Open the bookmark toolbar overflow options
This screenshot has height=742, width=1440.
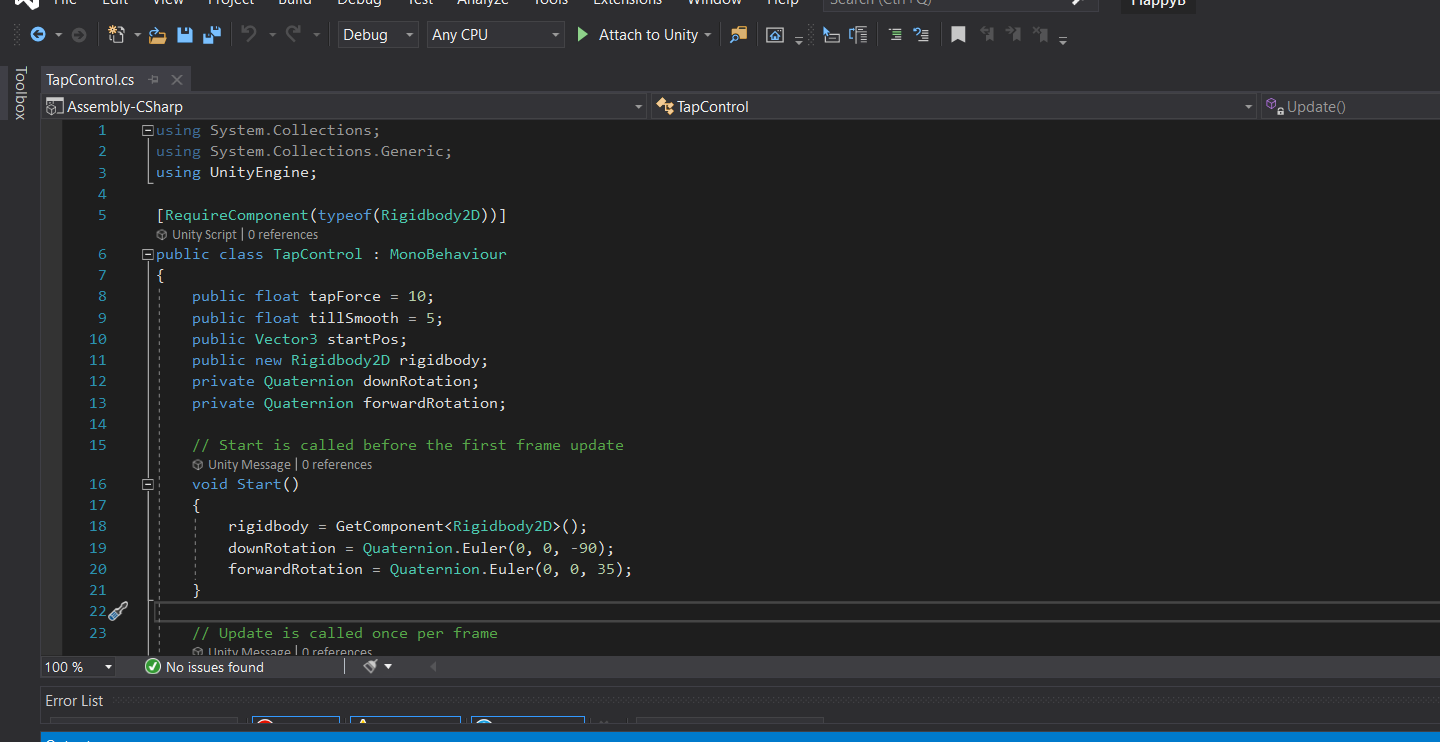pos(1062,39)
